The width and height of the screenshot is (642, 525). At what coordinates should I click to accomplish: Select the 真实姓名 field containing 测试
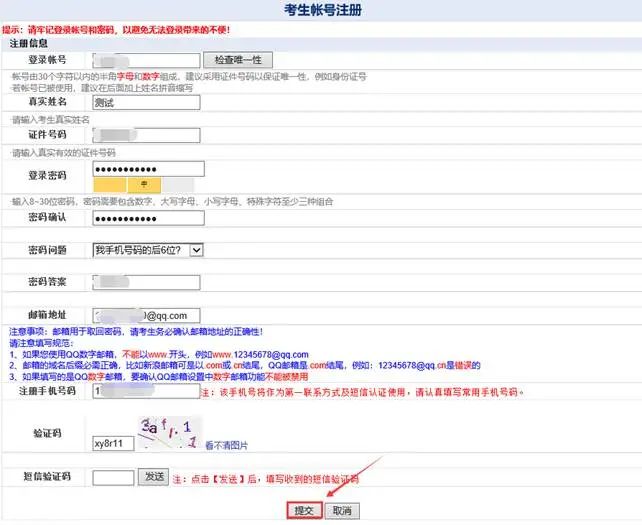146,102
